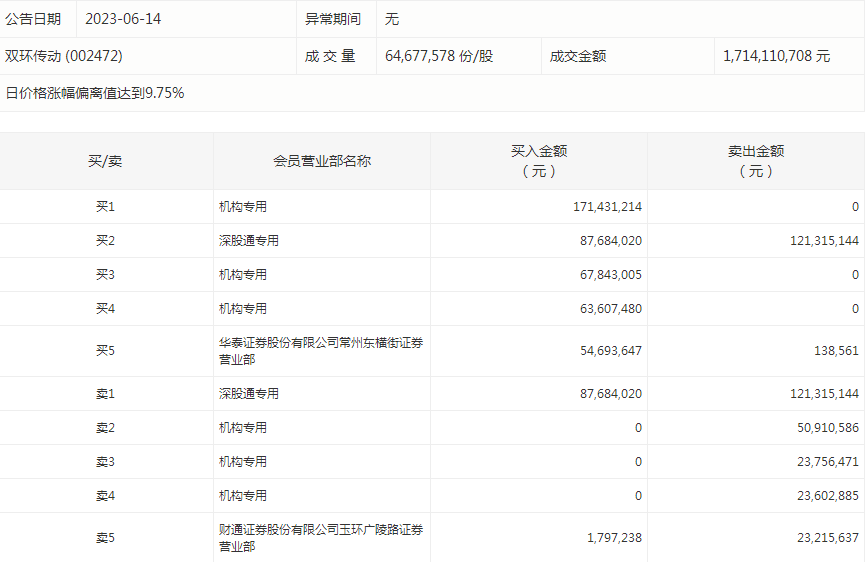
Task: Click 深股通专用 in the 卖1 row
Action: [249, 394]
